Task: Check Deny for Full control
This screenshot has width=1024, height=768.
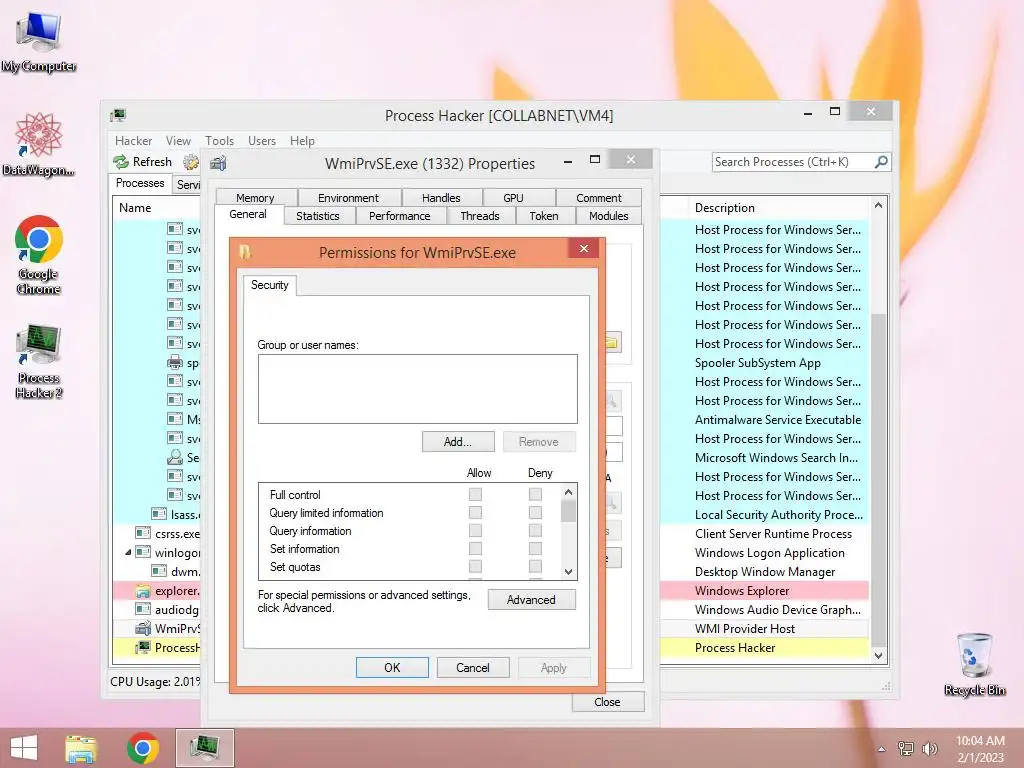Action: (x=535, y=494)
